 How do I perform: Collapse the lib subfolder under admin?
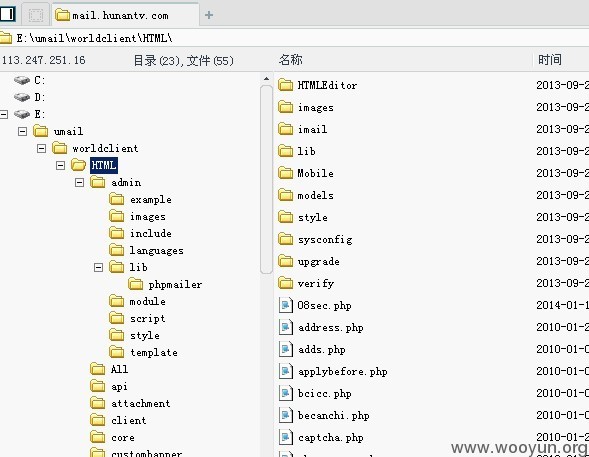98,267
